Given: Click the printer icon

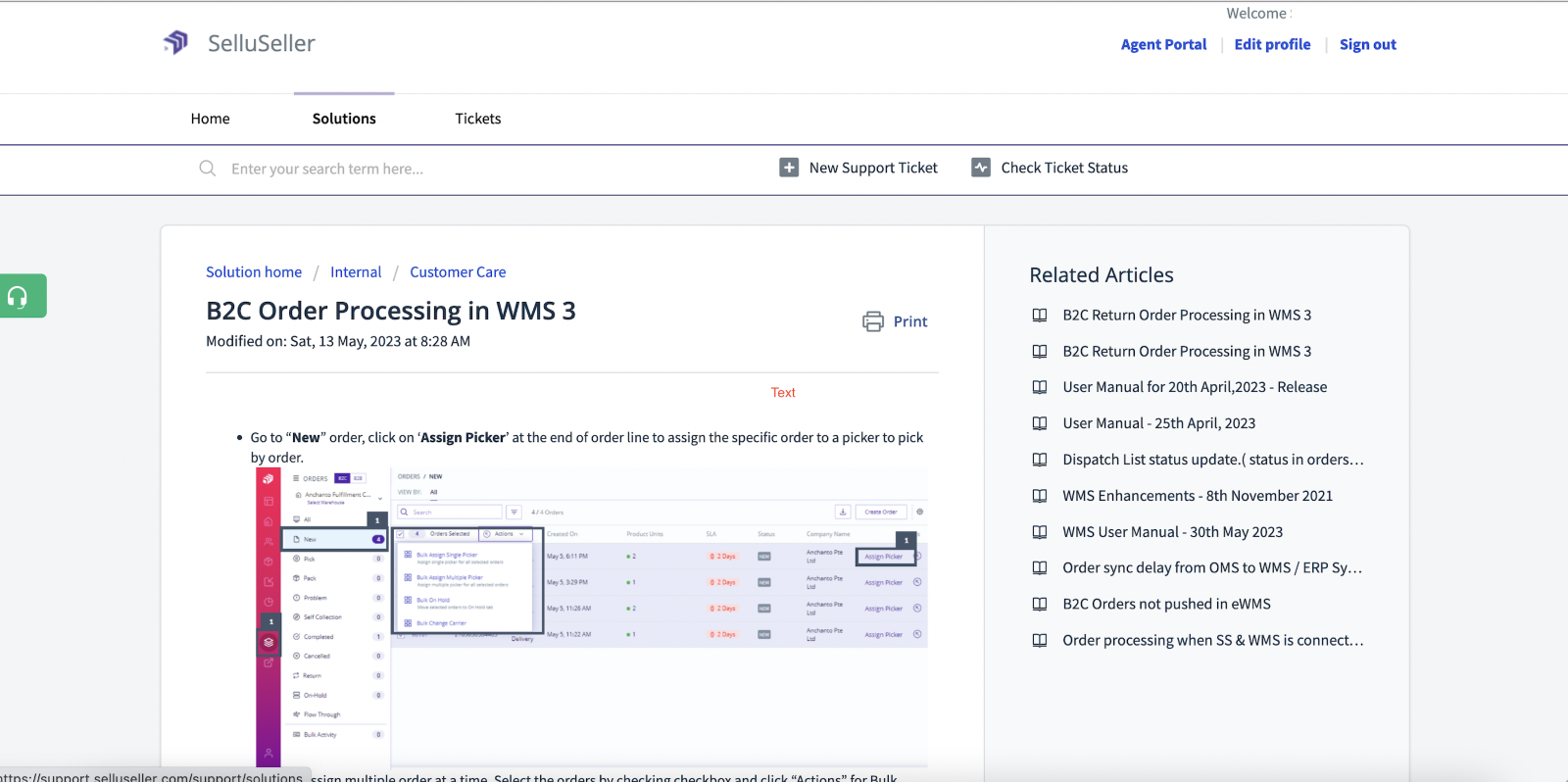Looking at the screenshot, I should [x=873, y=321].
